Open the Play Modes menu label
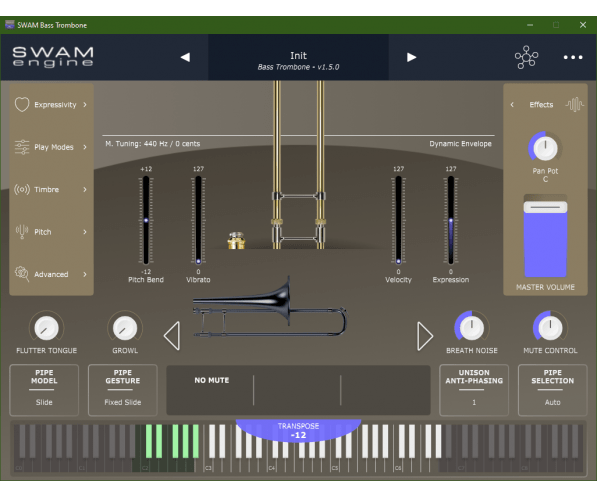 [x=54, y=147]
